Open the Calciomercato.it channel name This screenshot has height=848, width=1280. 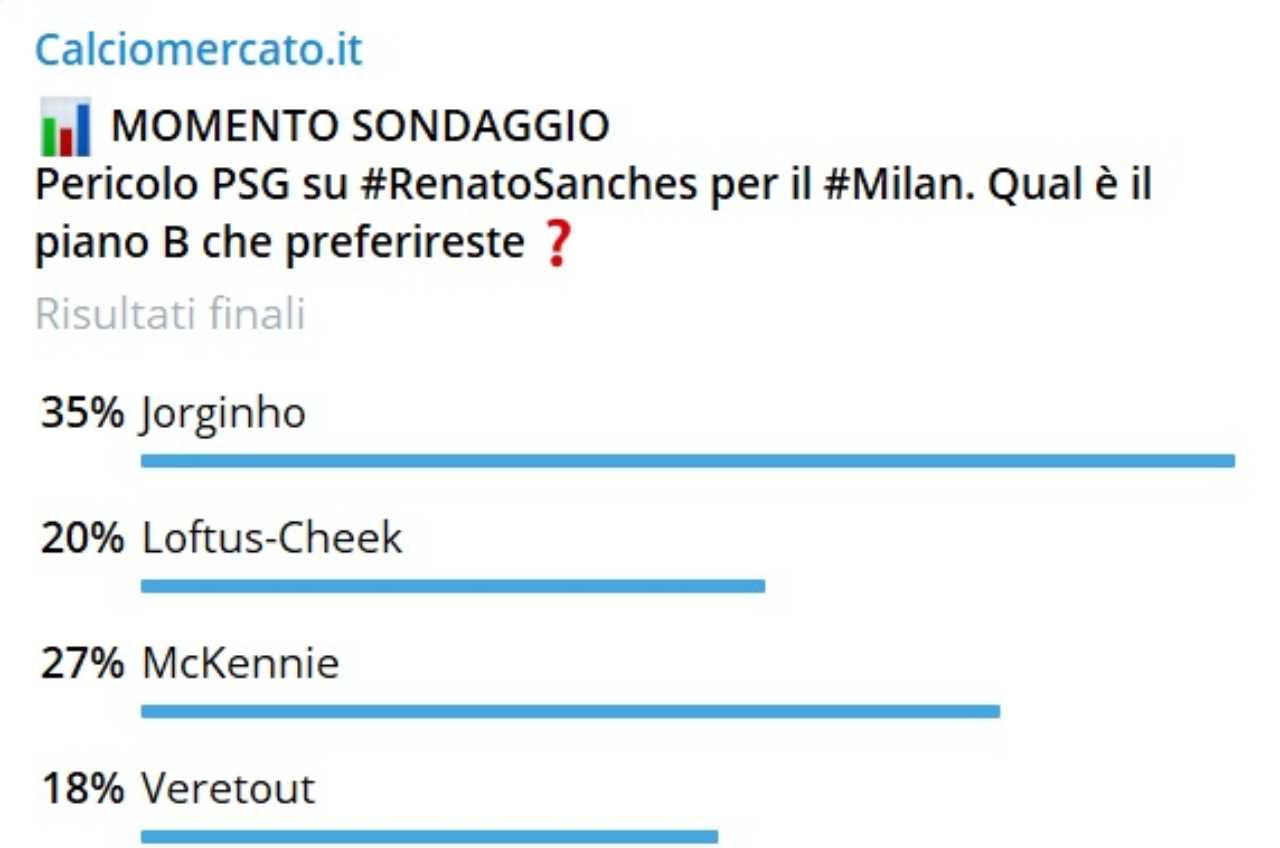(198, 50)
